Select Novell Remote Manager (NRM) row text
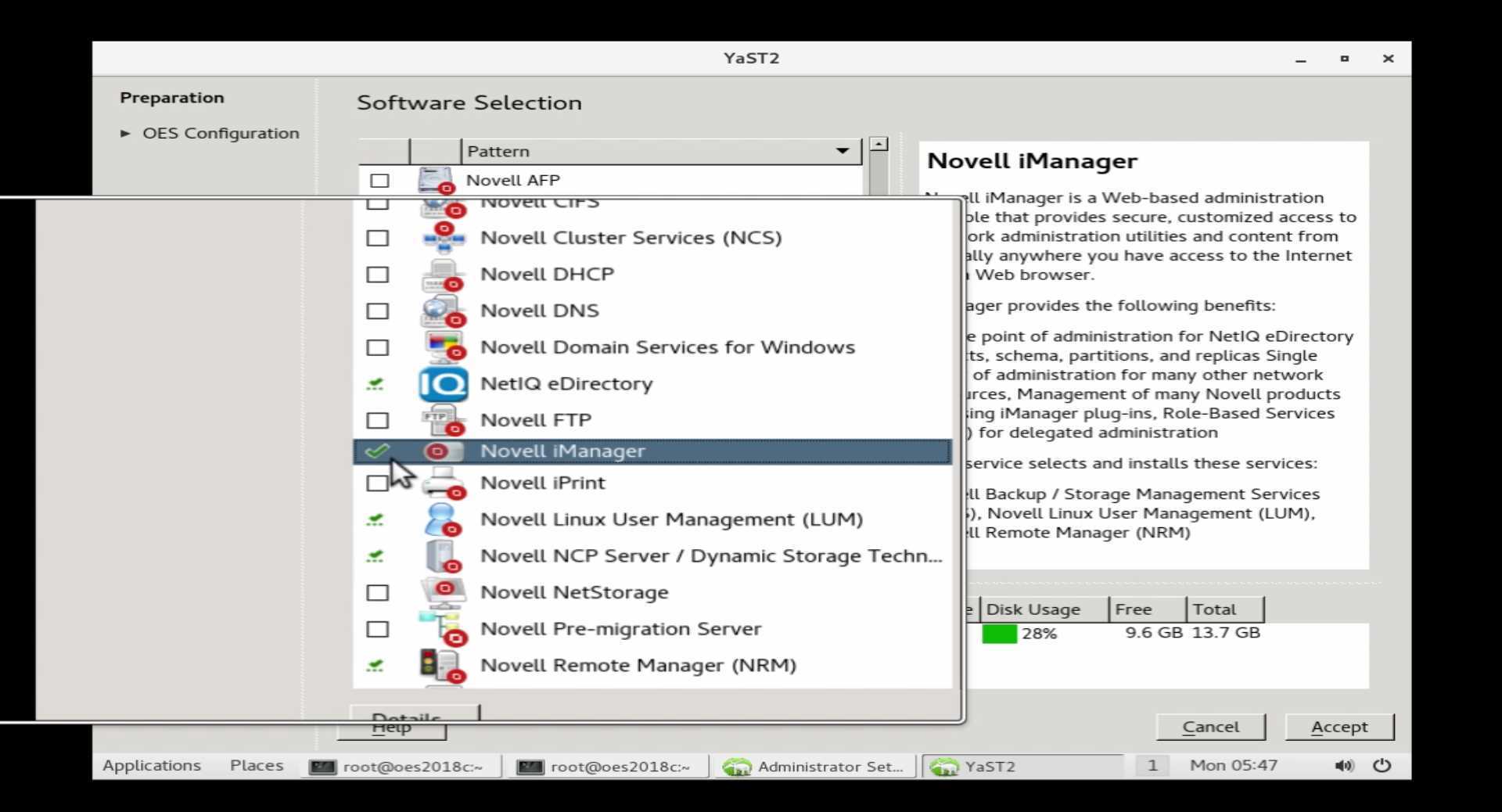Screen dimensions: 1502x812 [x=638, y=666]
